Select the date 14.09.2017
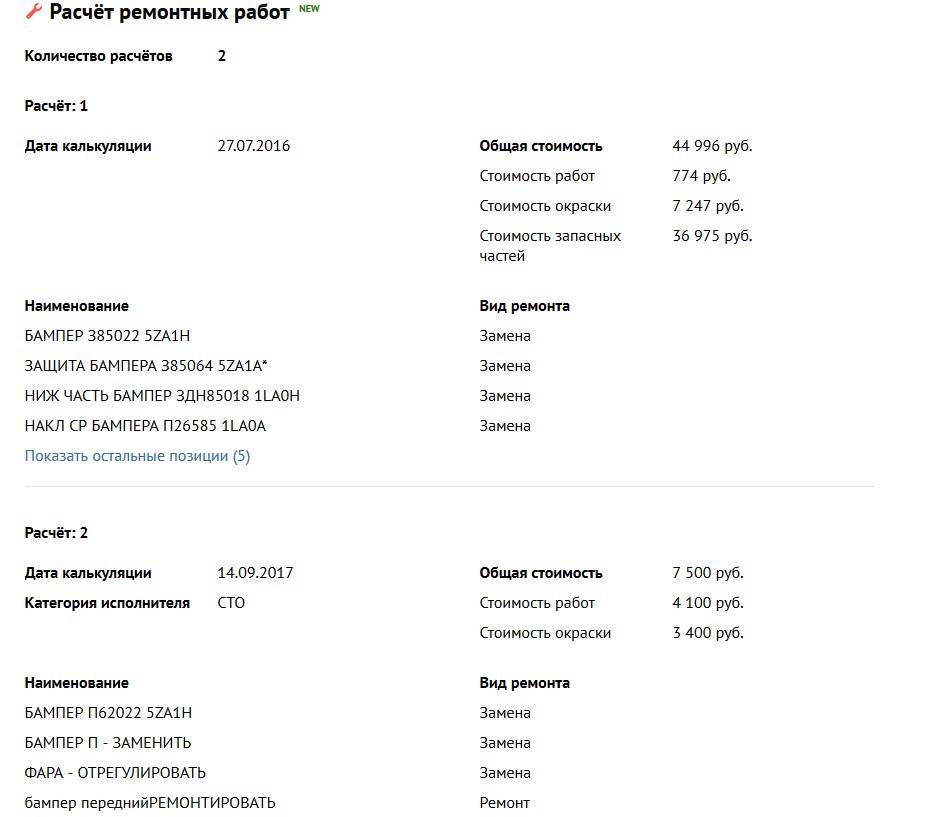The image size is (934, 817). (x=255, y=573)
